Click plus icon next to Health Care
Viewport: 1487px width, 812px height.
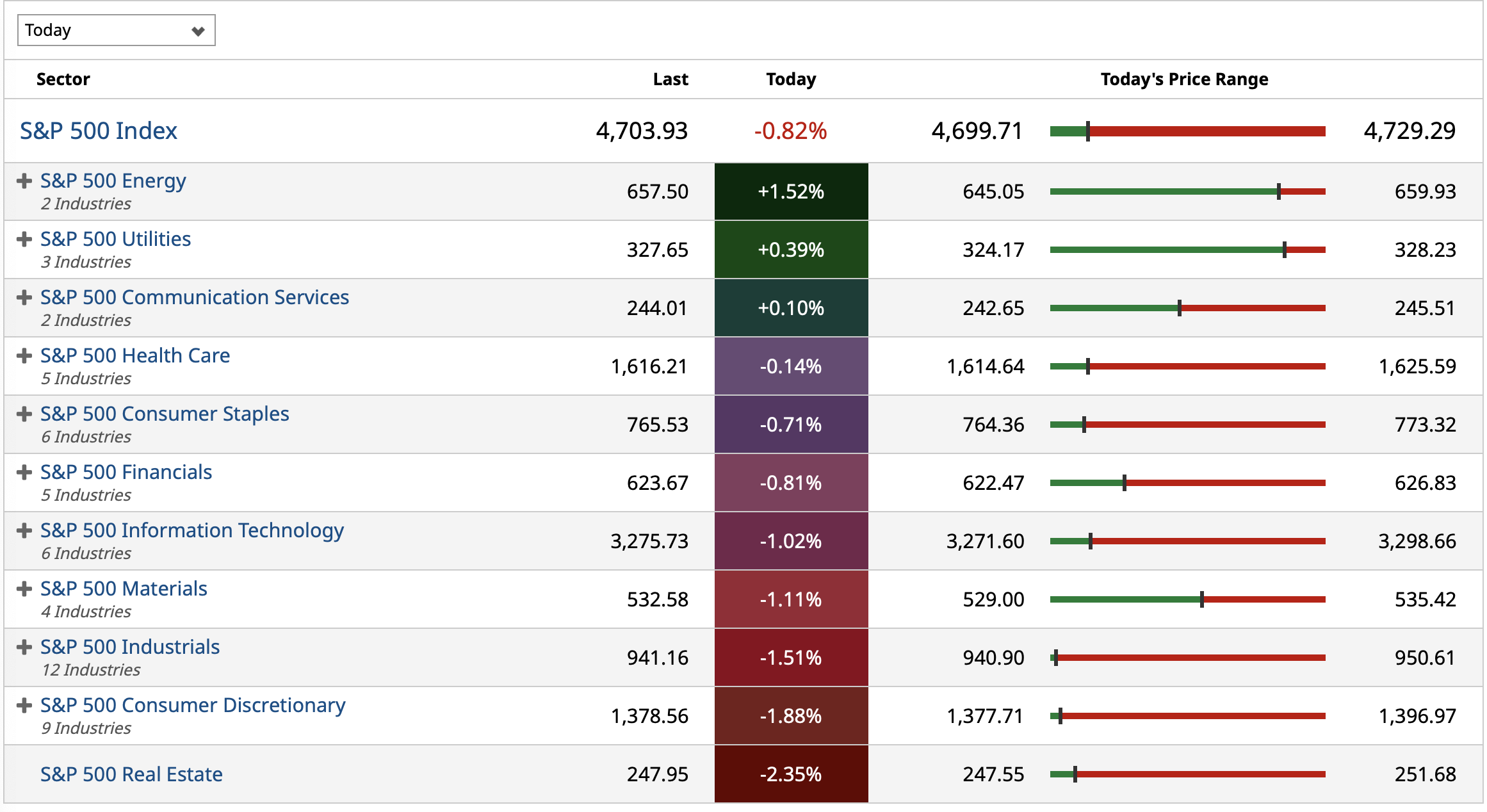(x=24, y=356)
